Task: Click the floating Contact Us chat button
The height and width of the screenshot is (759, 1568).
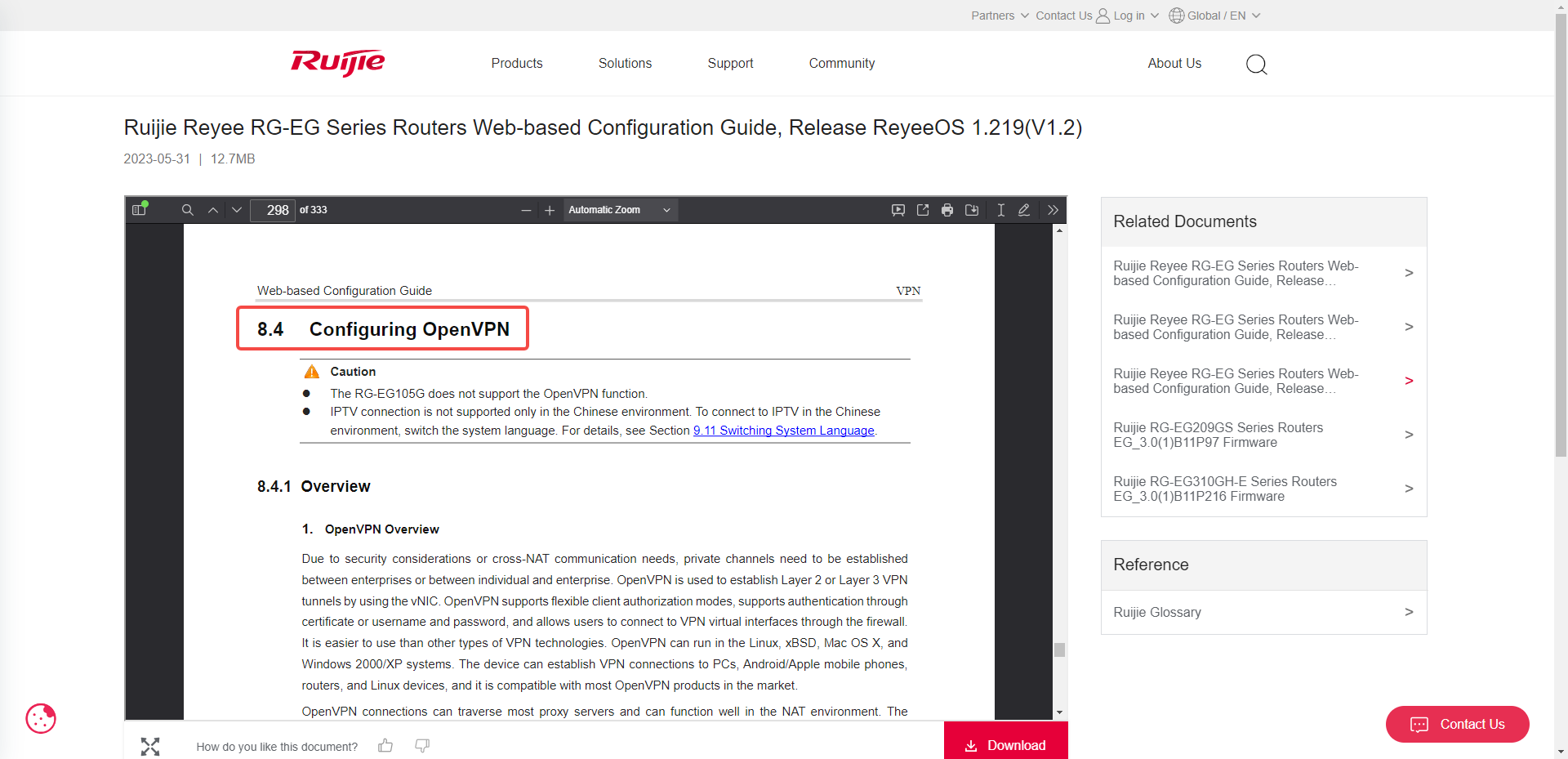Action: pos(1457,724)
